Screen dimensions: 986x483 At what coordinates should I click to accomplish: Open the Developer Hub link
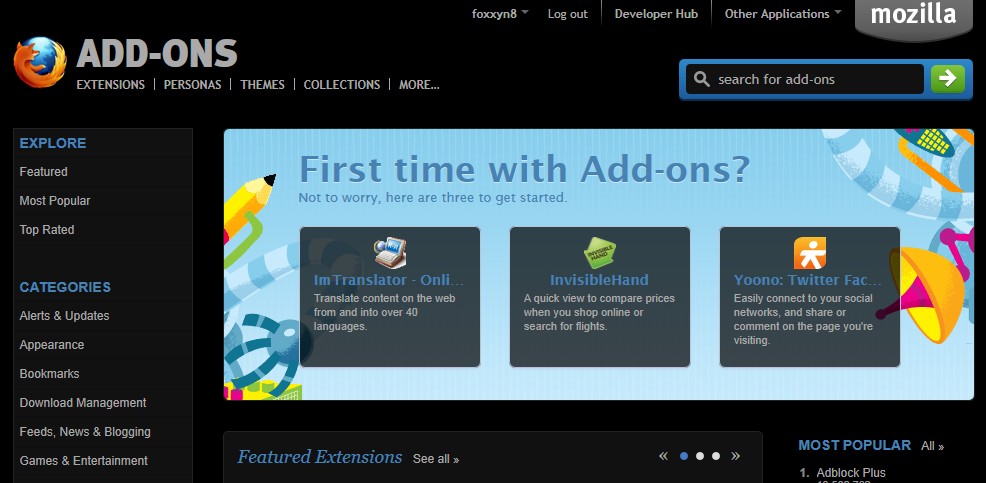[x=656, y=13]
